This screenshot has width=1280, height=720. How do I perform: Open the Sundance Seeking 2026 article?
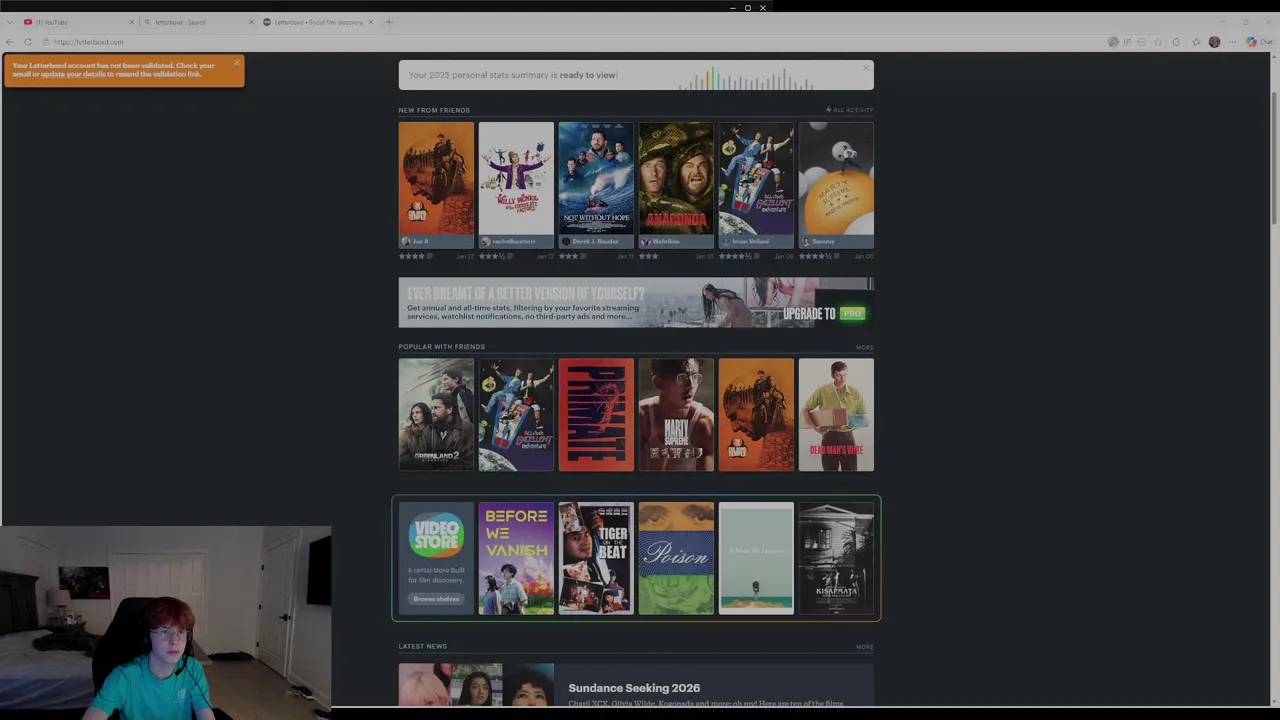(x=634, y=688)
